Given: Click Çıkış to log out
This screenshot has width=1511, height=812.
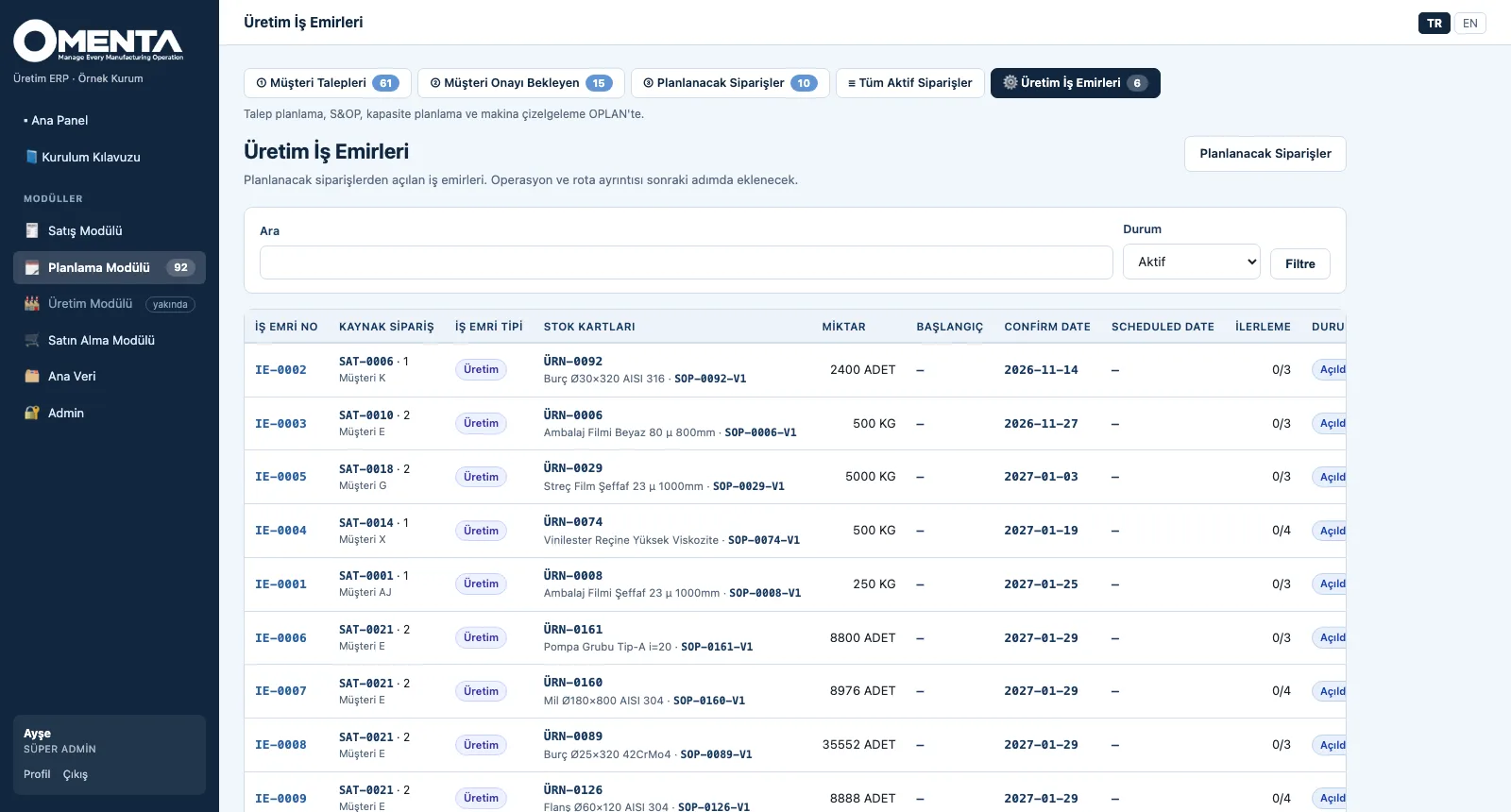Looking at the screenshot, I should point(76,774).
